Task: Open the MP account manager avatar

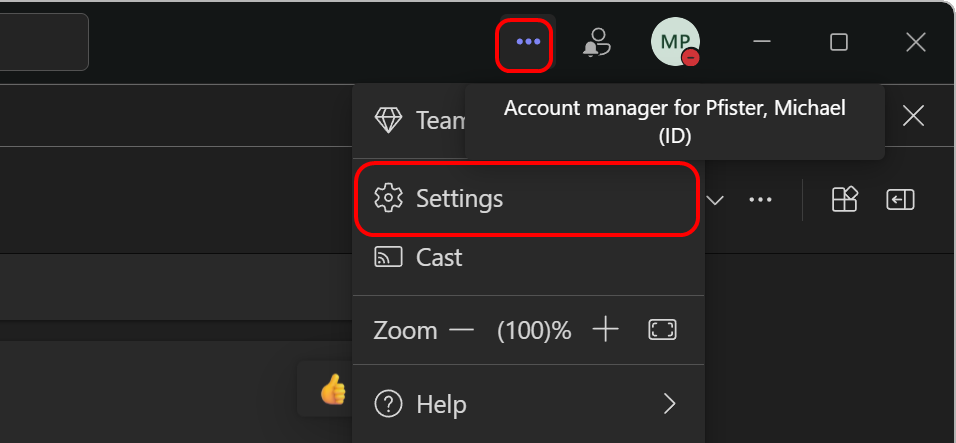Action: (675, 41)
